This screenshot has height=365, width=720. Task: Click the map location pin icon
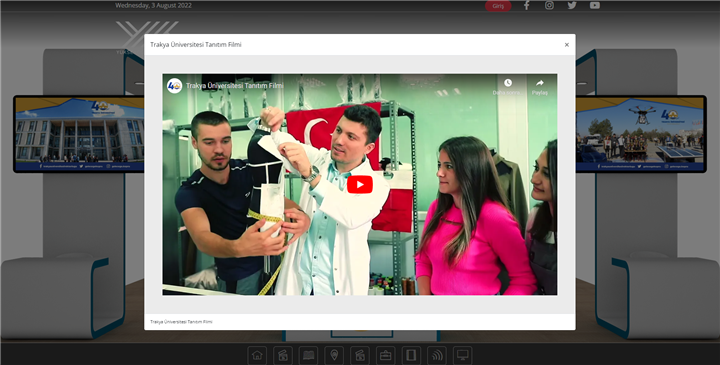tap(334, 355)
